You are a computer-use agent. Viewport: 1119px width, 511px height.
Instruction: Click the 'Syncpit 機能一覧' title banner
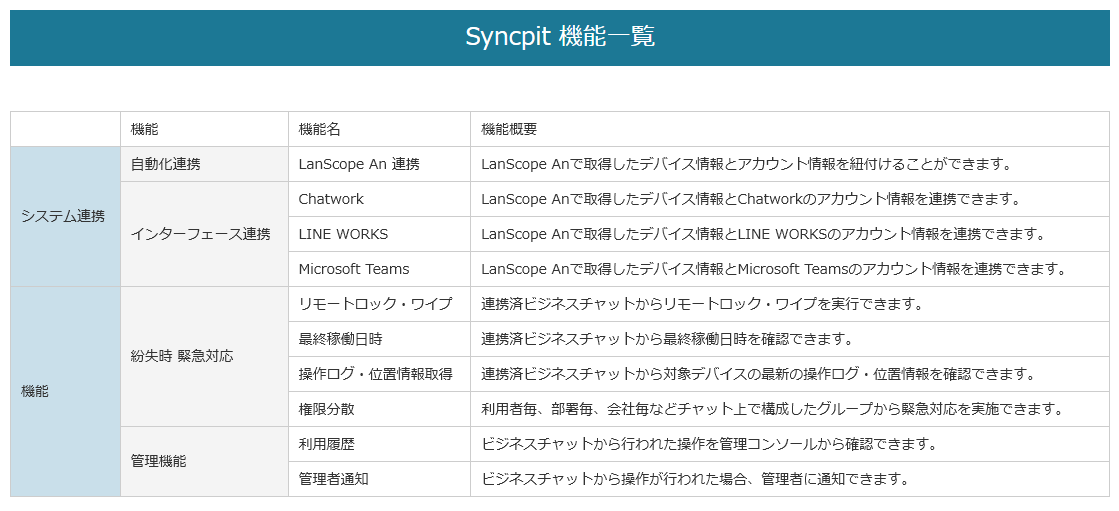point(560,38)
